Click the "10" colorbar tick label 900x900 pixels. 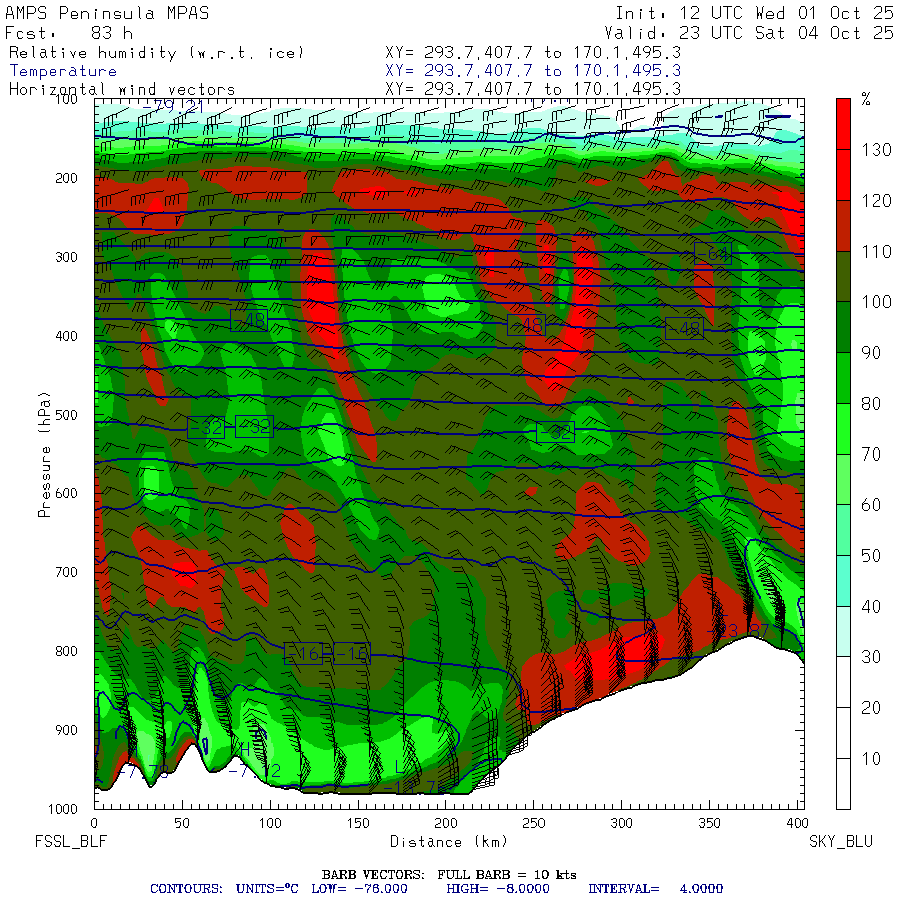click(x=871, y=759)
